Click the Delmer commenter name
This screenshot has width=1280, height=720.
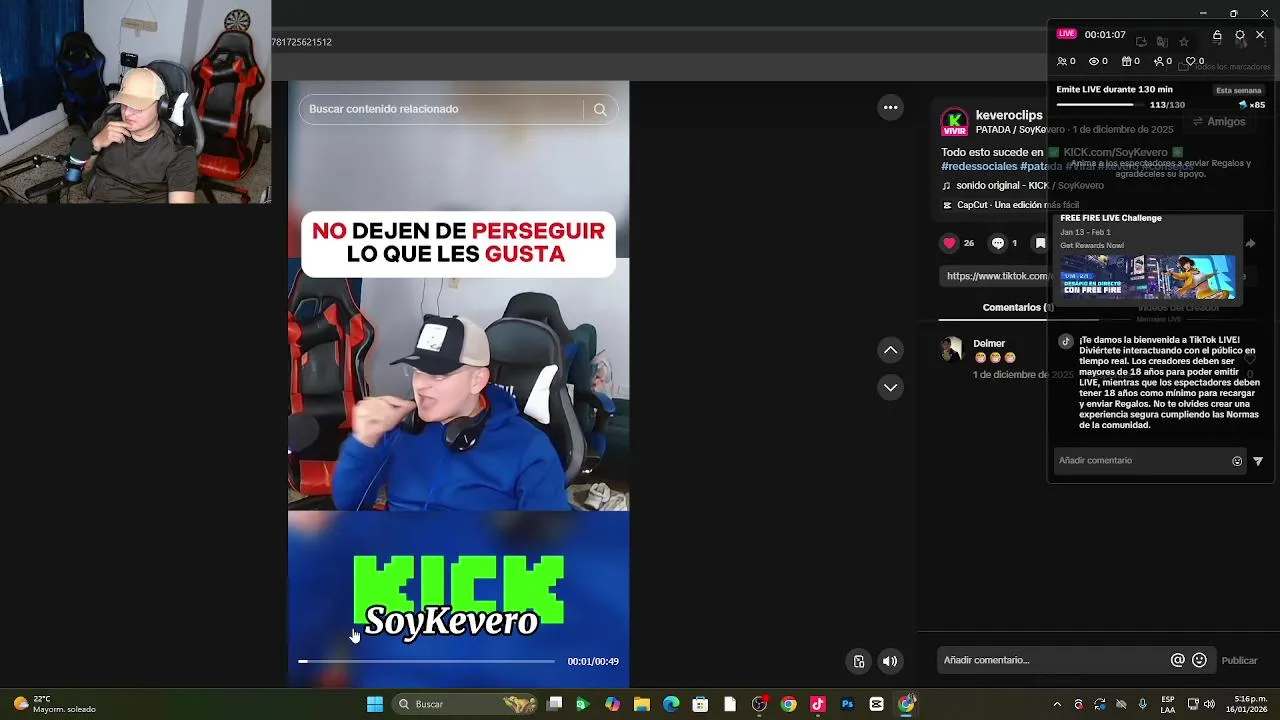click(x=989, y=343)
